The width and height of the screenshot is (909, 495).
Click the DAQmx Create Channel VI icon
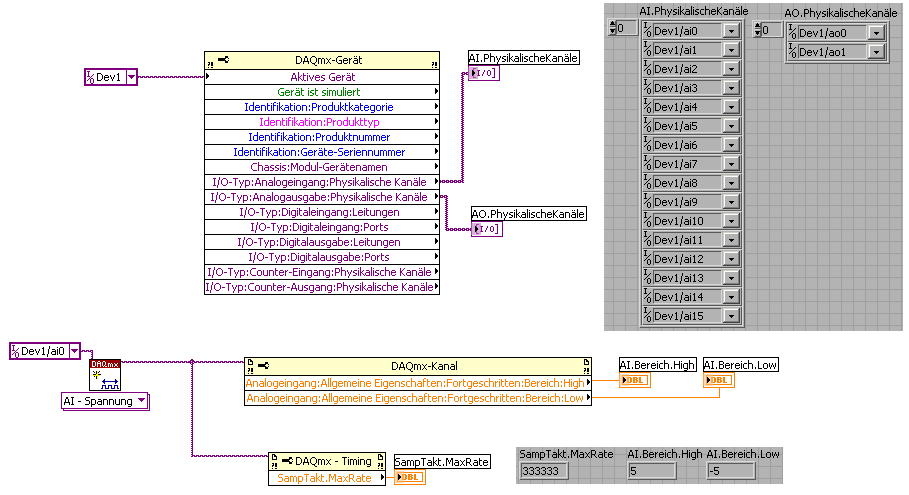105,374
